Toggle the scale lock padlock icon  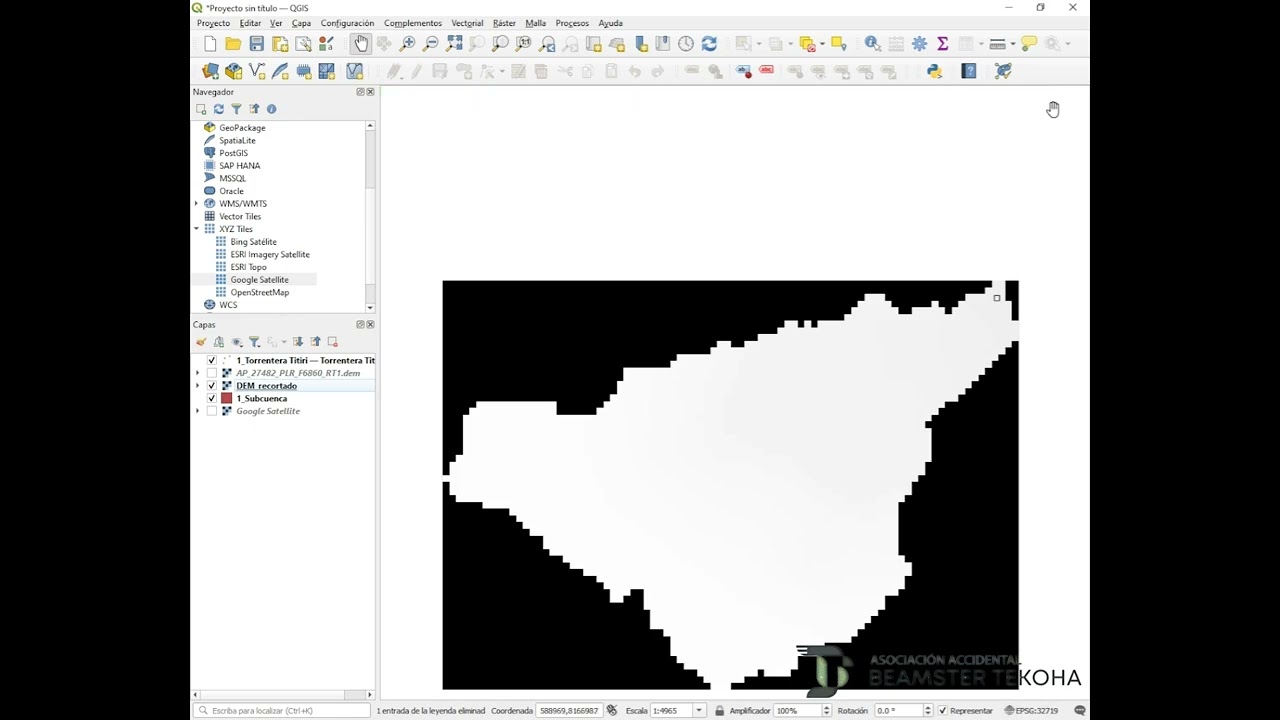click(719, 711)
